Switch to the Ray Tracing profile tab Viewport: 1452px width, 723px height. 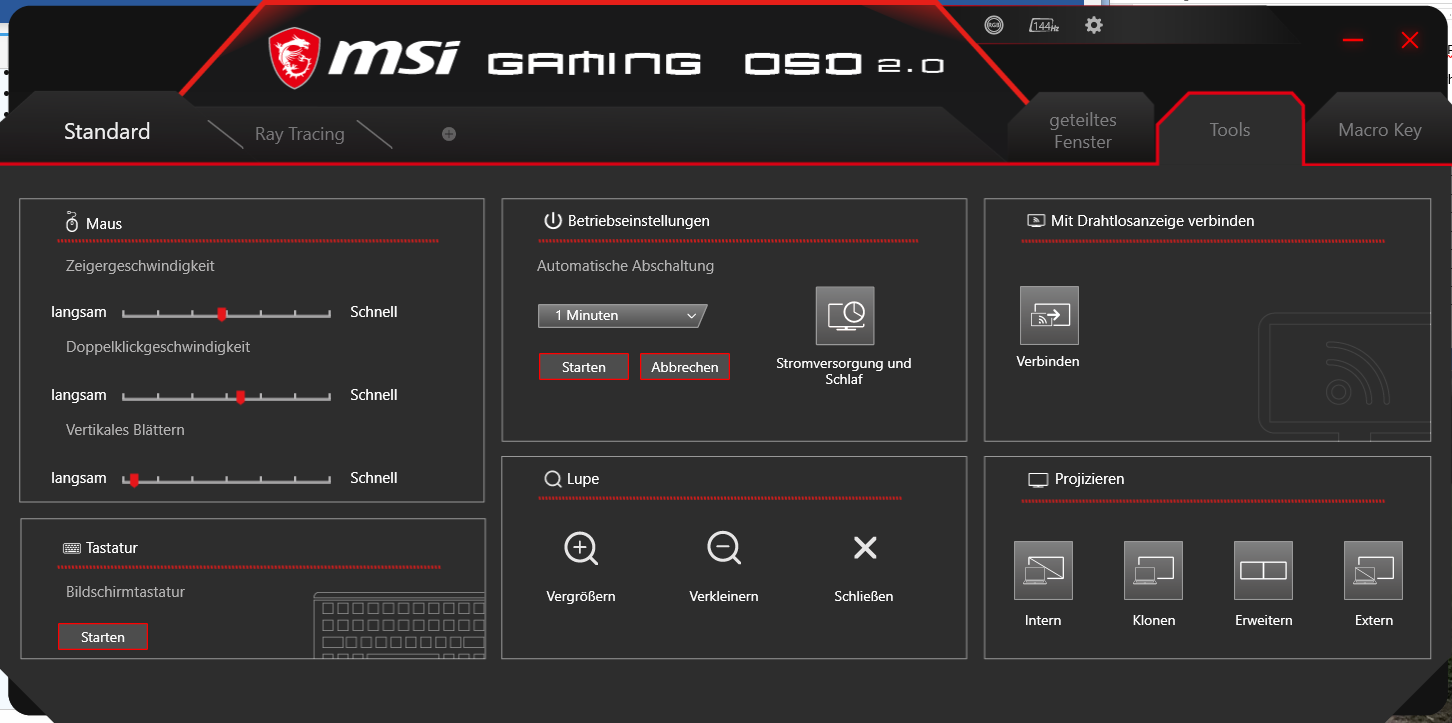(x=299, y=134)
